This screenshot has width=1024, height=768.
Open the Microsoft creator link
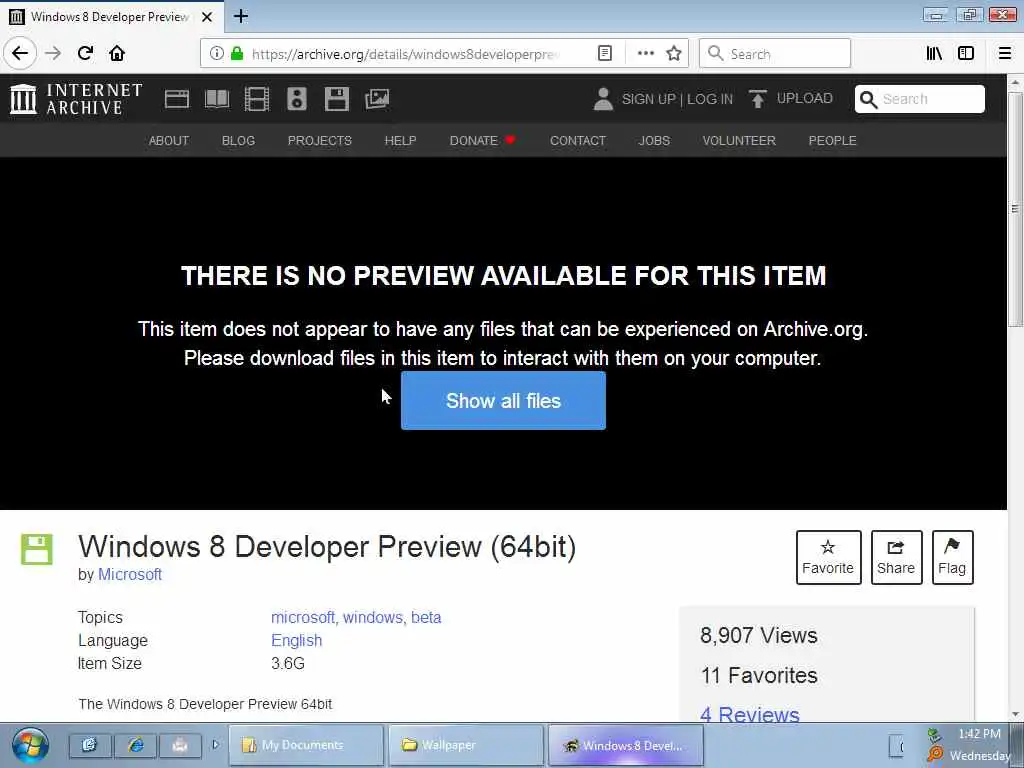pos(130,574)
